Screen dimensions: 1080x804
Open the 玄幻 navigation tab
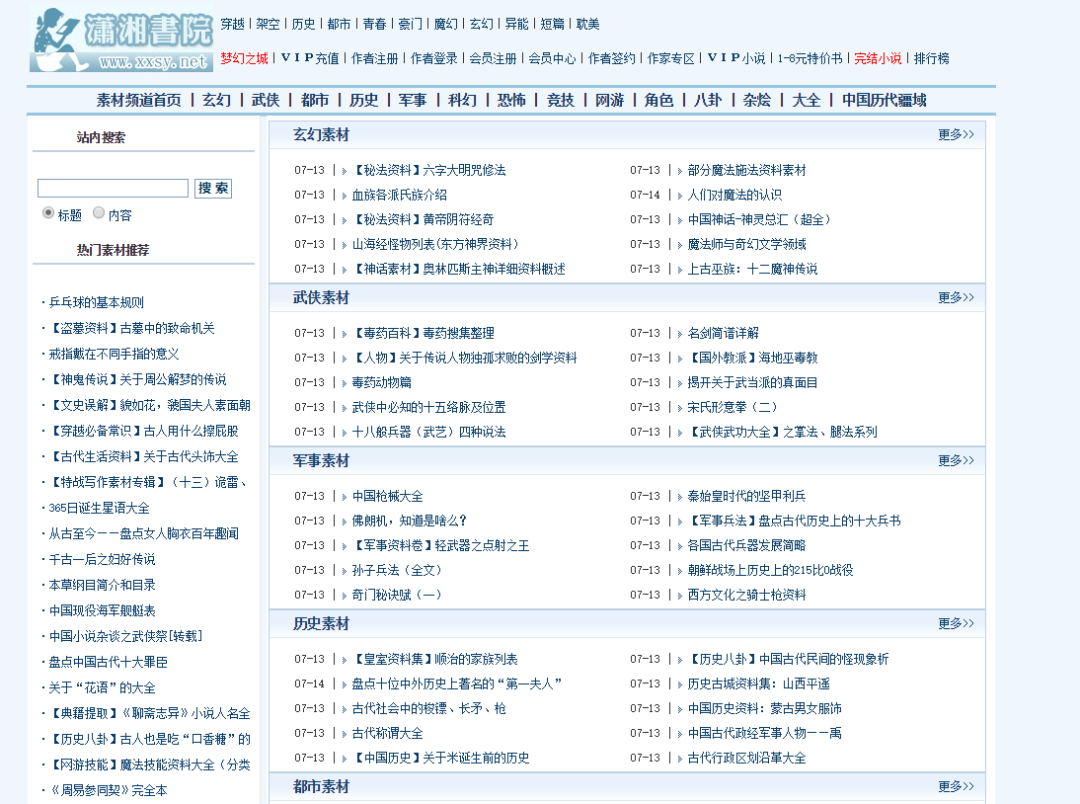[x=216, y=101]
